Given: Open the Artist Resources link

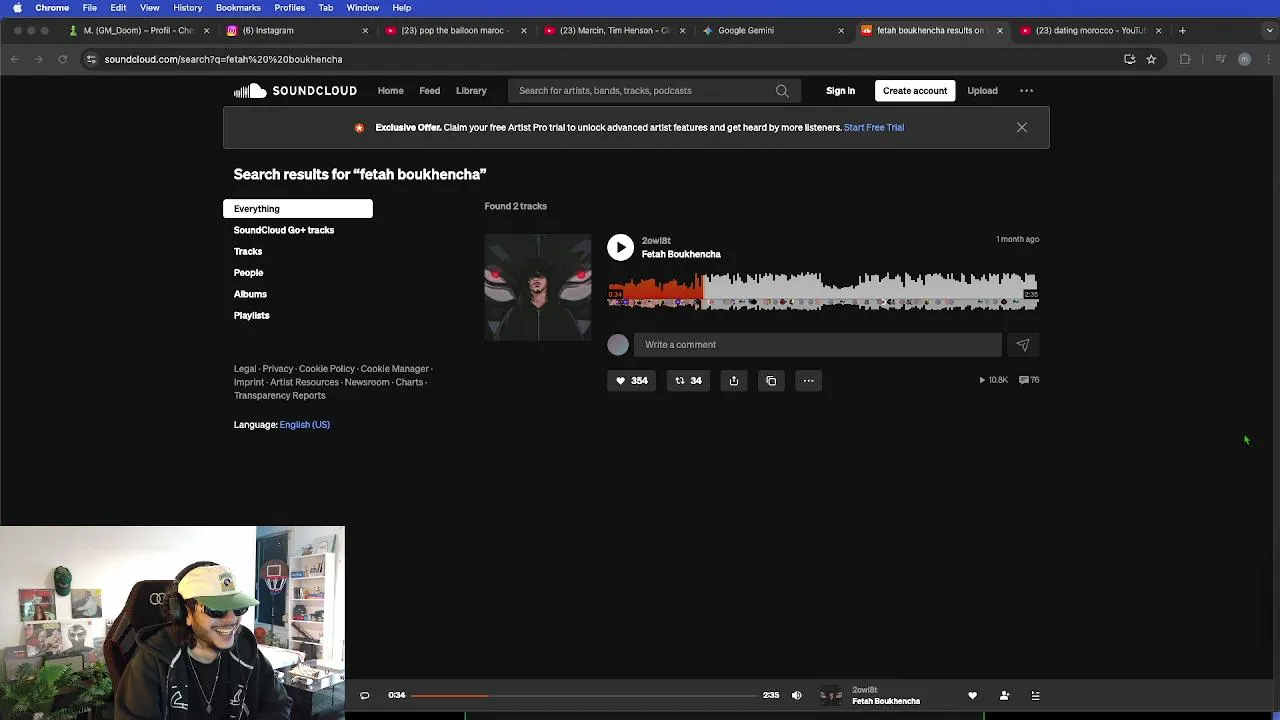Looking at the screenshot, I should click(304, 382).
